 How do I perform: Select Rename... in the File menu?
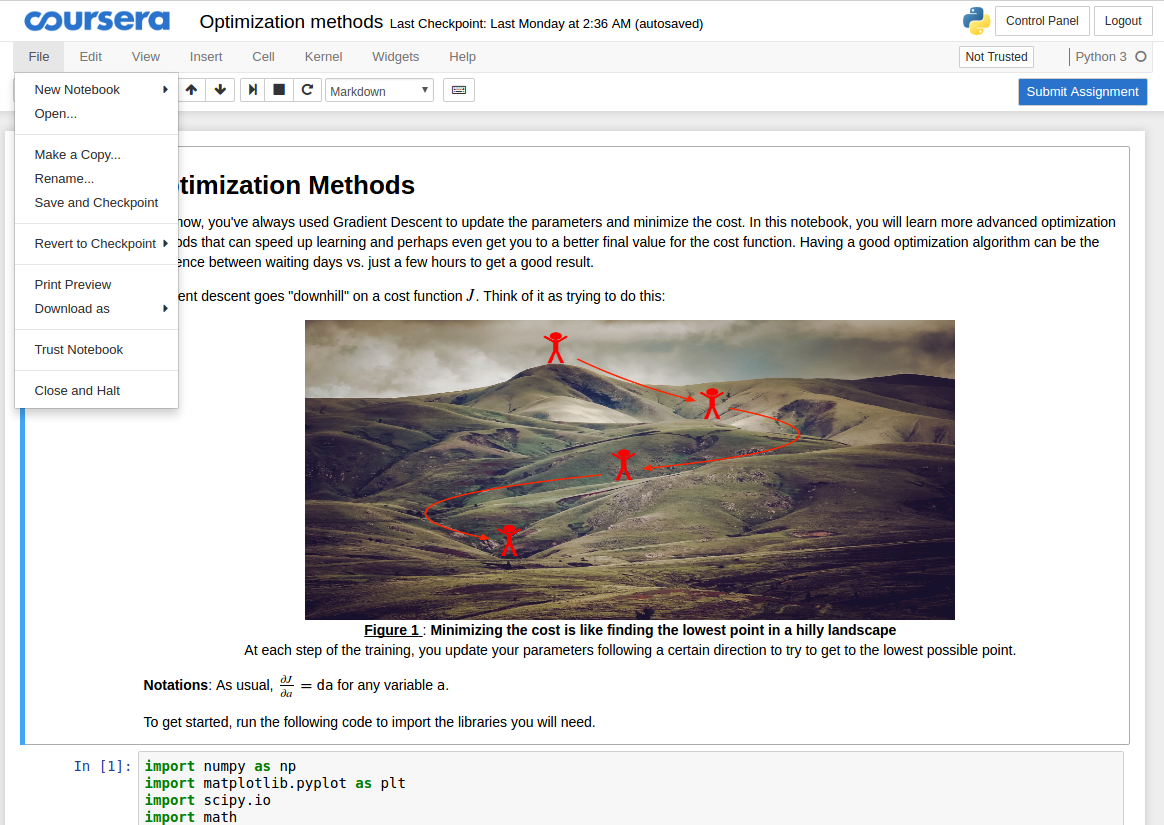(x=97, y=179)
